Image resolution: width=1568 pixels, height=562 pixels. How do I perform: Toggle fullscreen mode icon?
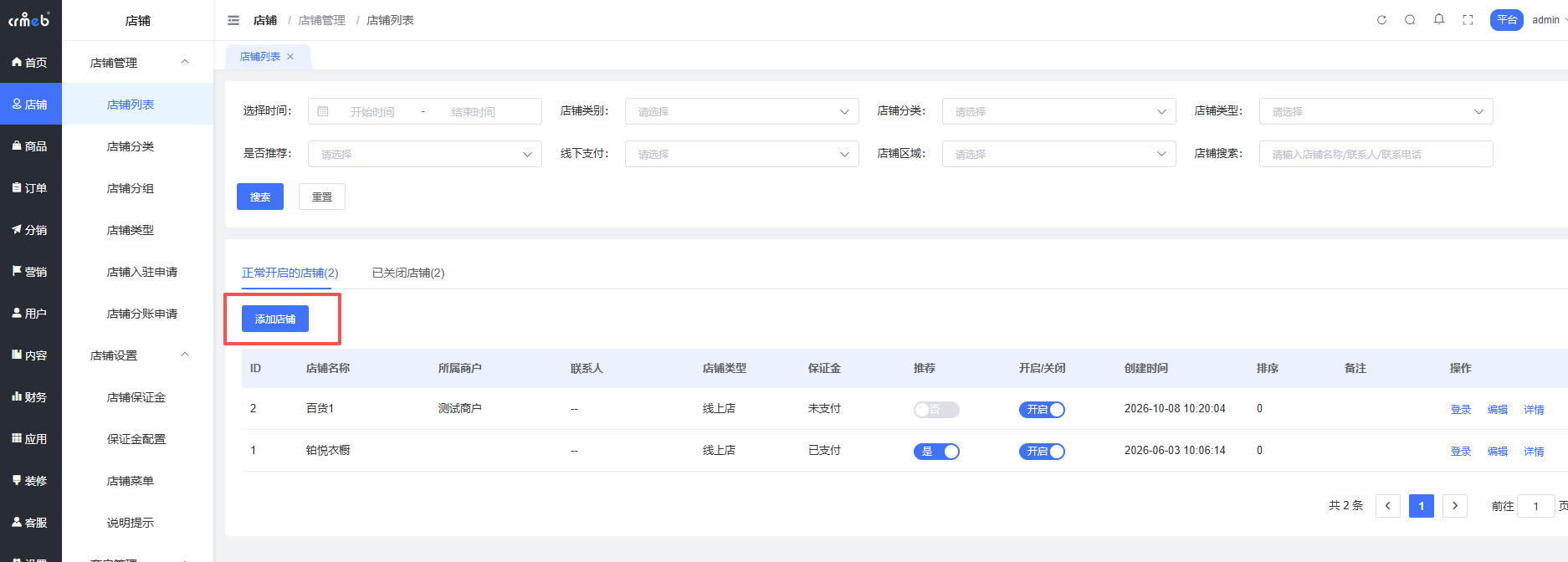tap(1468, 20)
